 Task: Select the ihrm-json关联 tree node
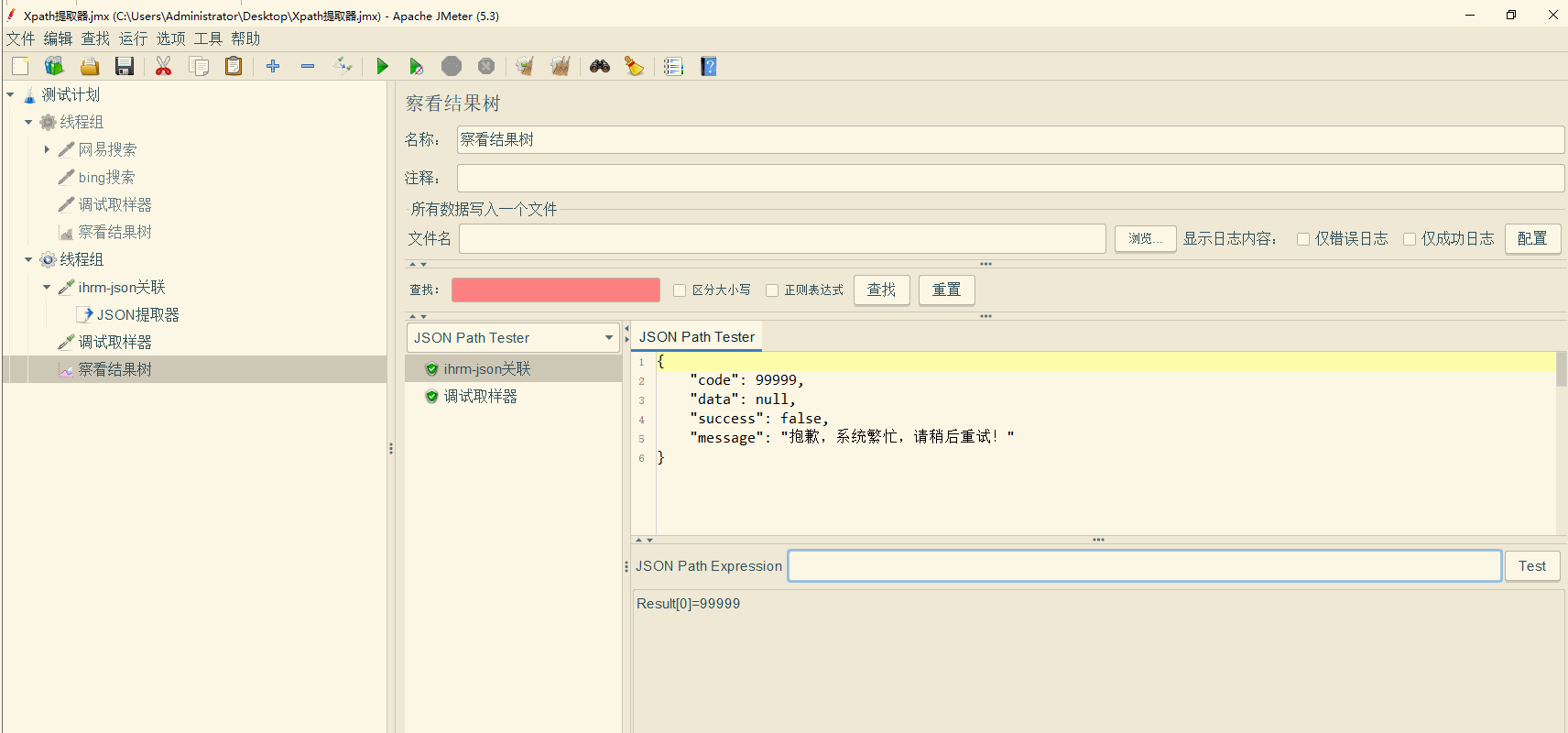click(122, 287)
